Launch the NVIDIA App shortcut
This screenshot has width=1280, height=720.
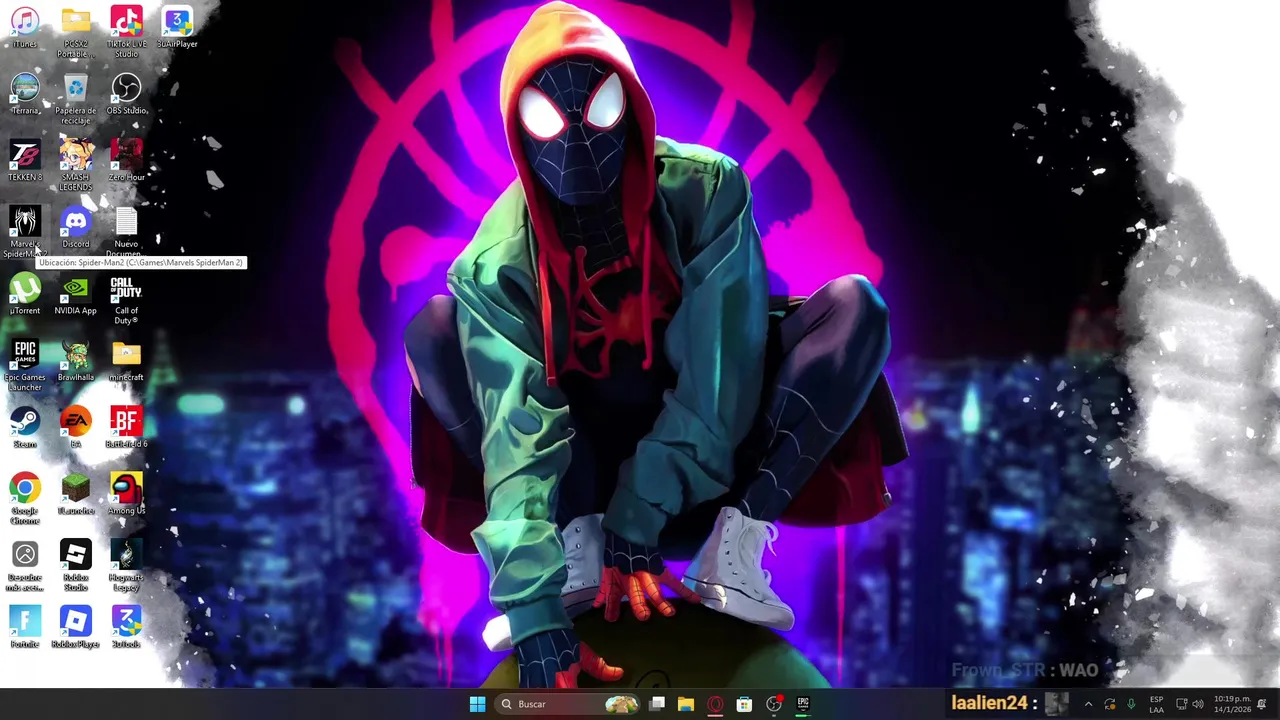75,295
